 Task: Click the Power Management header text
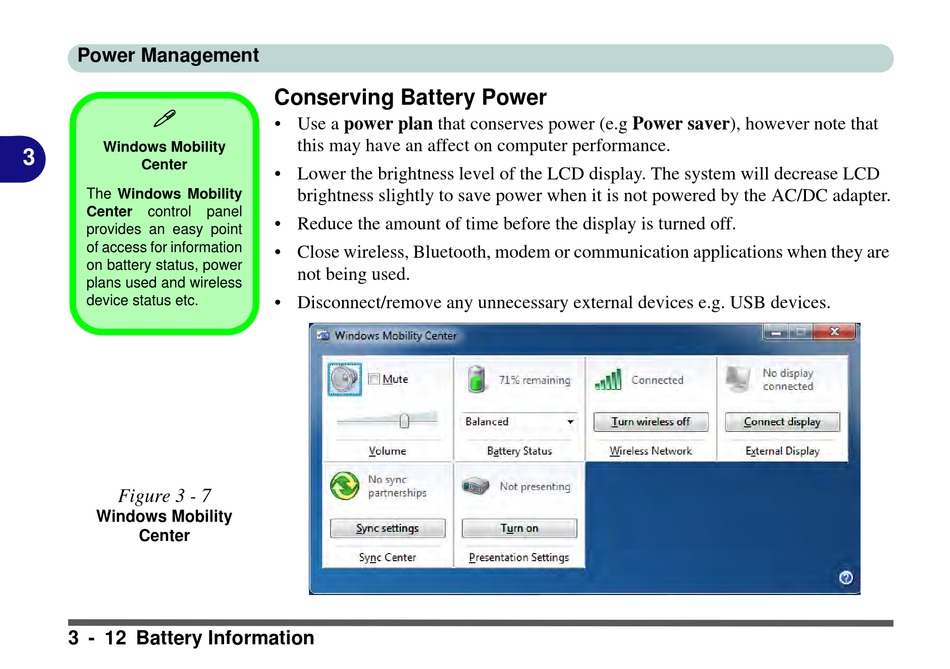168,55
